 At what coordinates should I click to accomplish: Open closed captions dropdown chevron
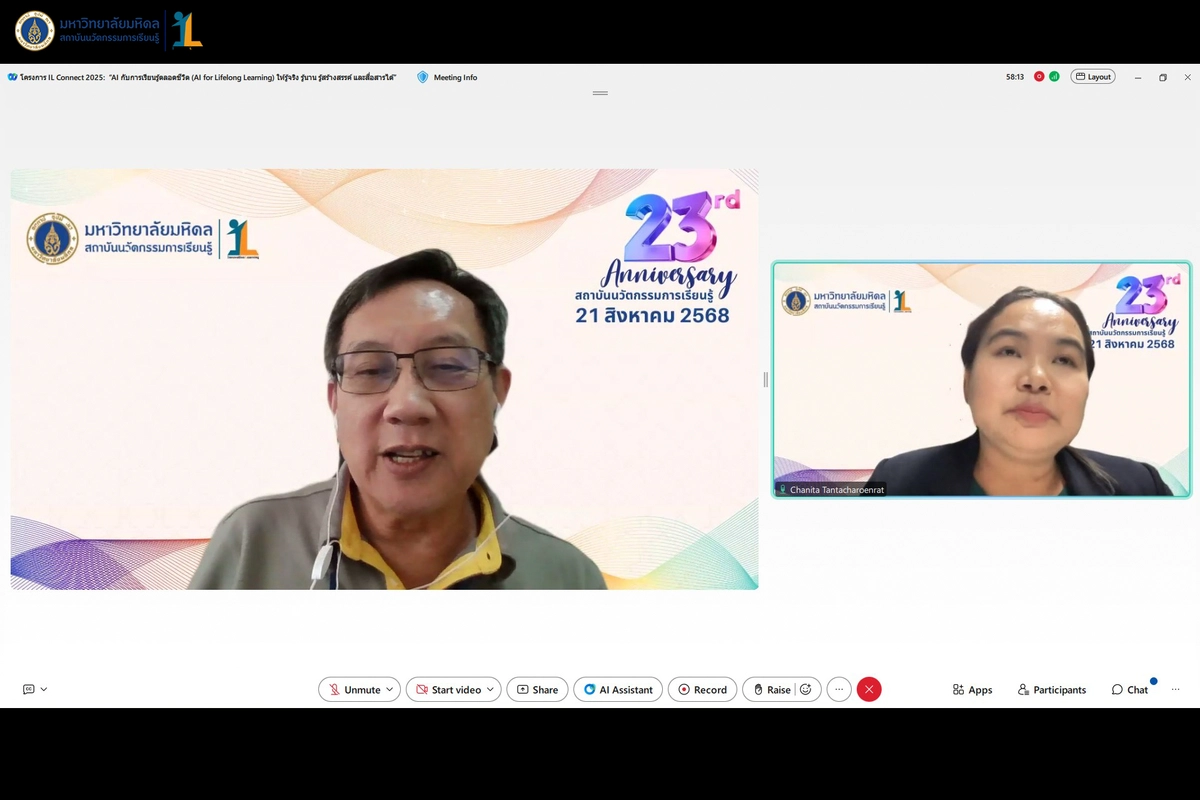pos(44,690)
